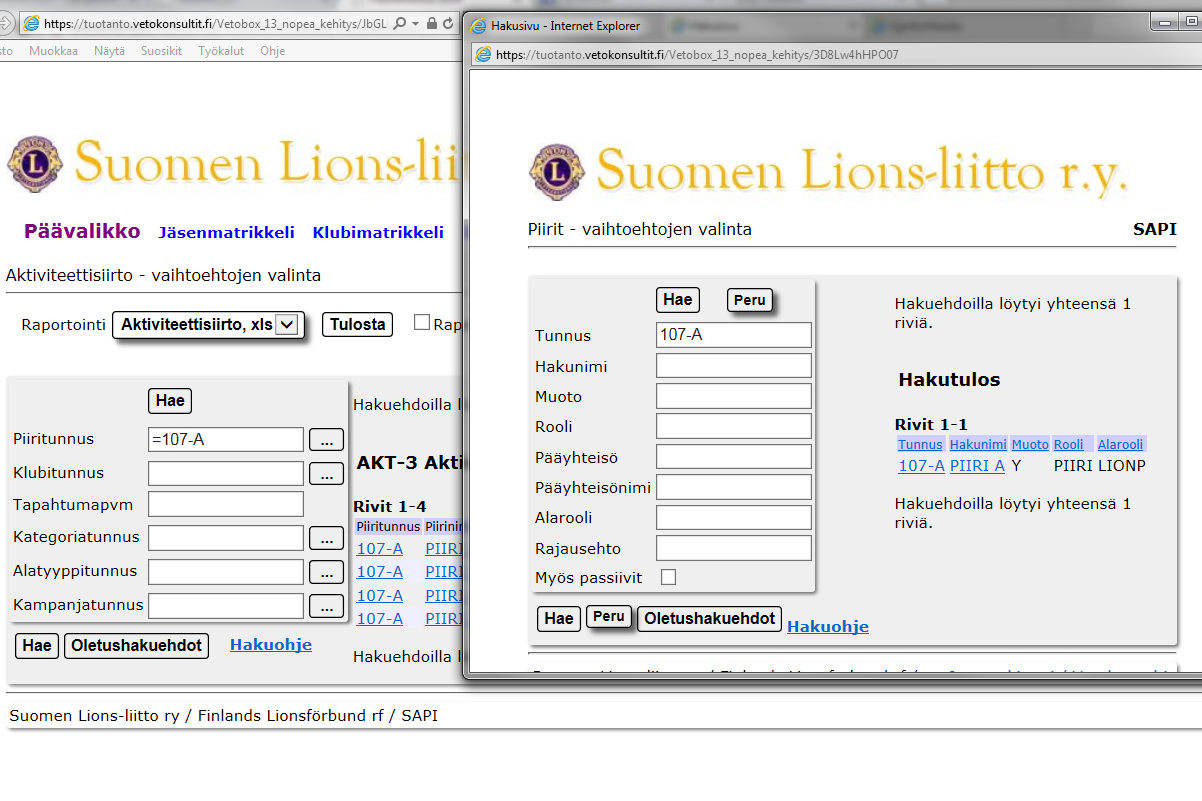Open the lookup button beside the Kampanjatunnus field
Screen dimensions: 1202x801
click(326, 605)
